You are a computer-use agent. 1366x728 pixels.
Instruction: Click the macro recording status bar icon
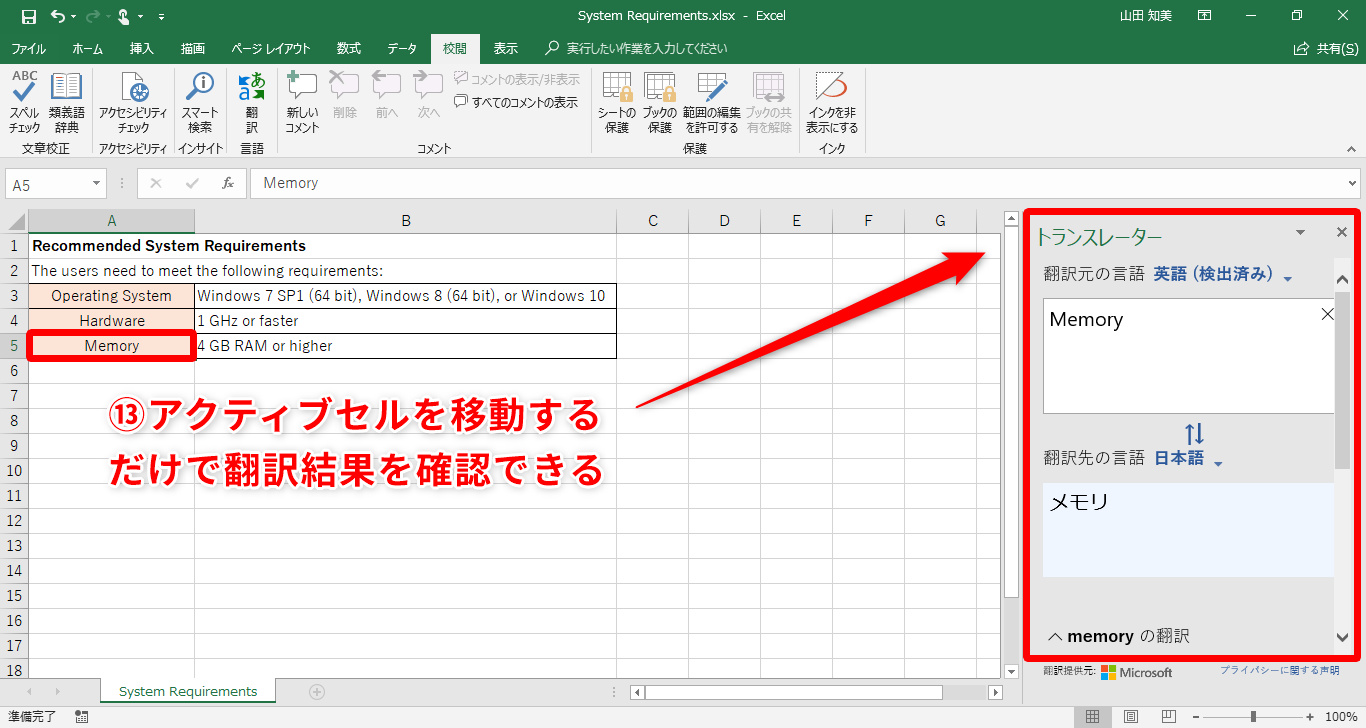point(81,717)
